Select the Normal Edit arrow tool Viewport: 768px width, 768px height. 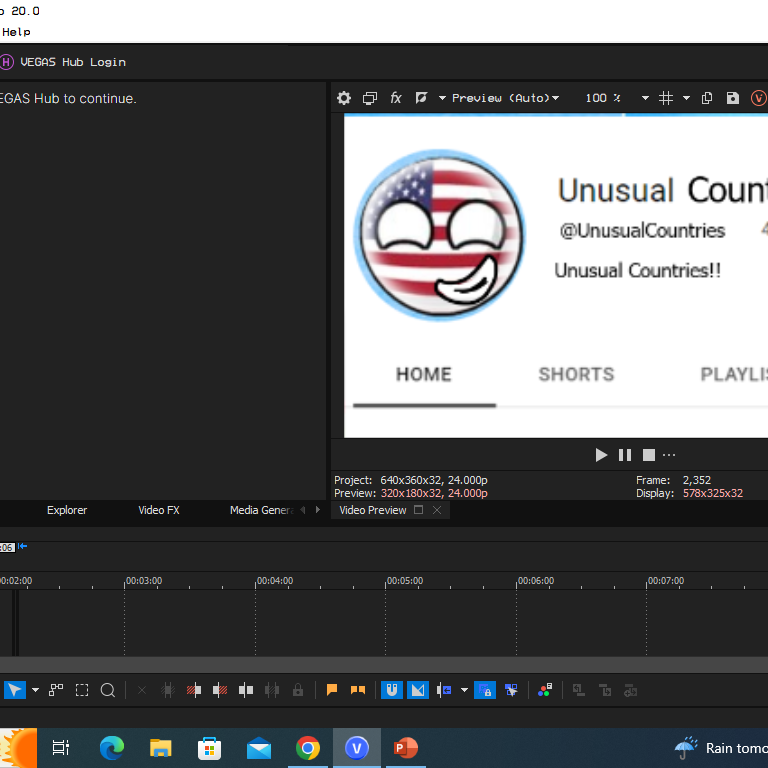click(14, 690)
